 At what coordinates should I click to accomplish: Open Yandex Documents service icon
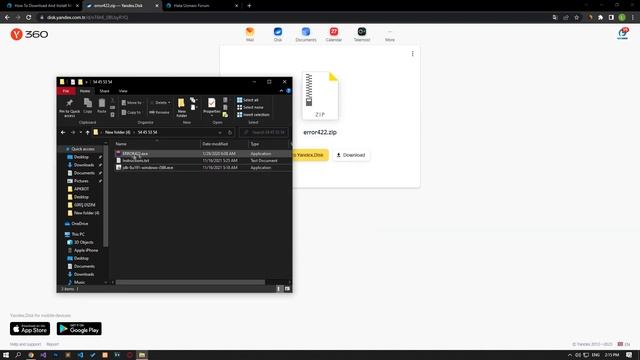pyautogui.click(x=306, y=34)
